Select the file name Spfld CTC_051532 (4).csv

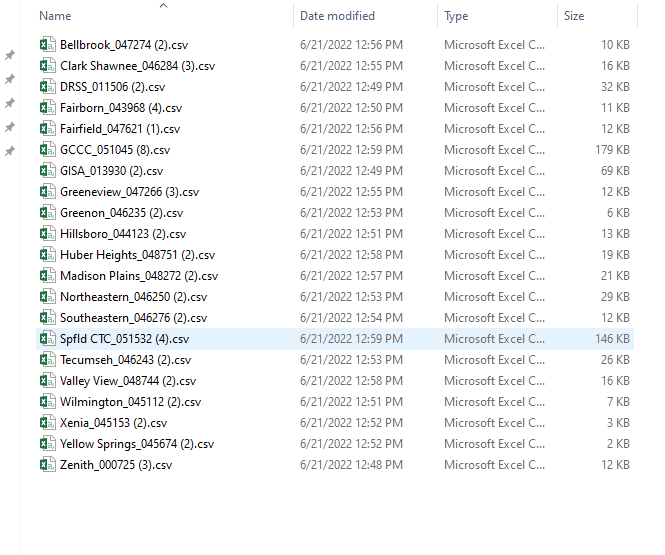[x=124, y=338]
